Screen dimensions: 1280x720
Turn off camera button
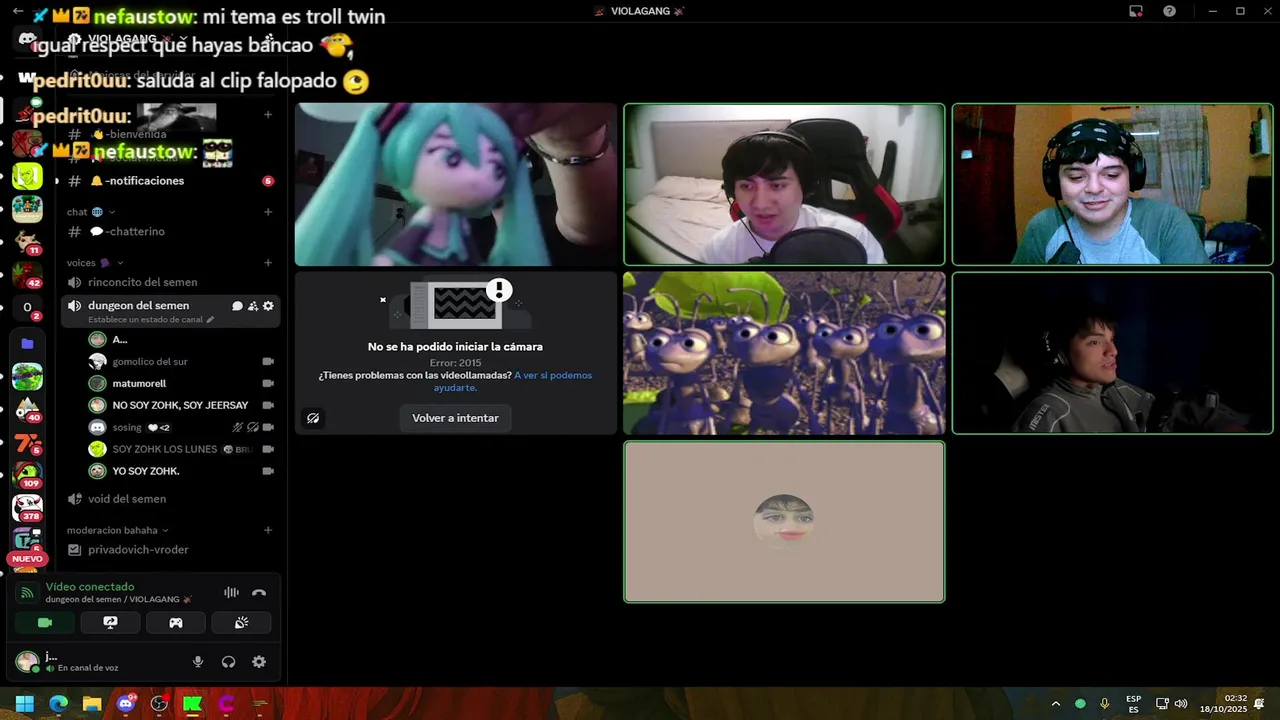coord(45,622)
